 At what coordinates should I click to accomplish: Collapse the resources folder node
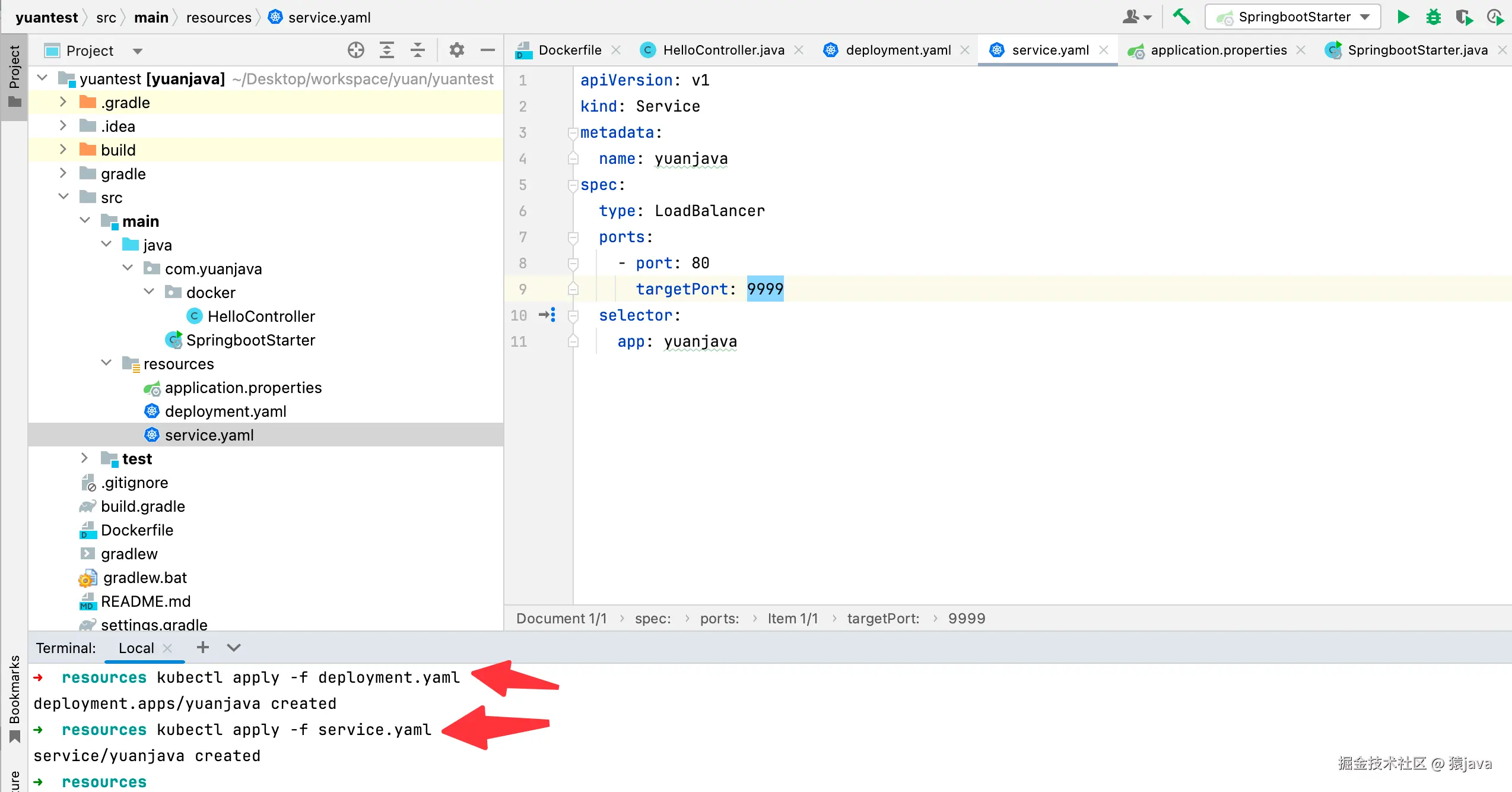tap(106, 363)
